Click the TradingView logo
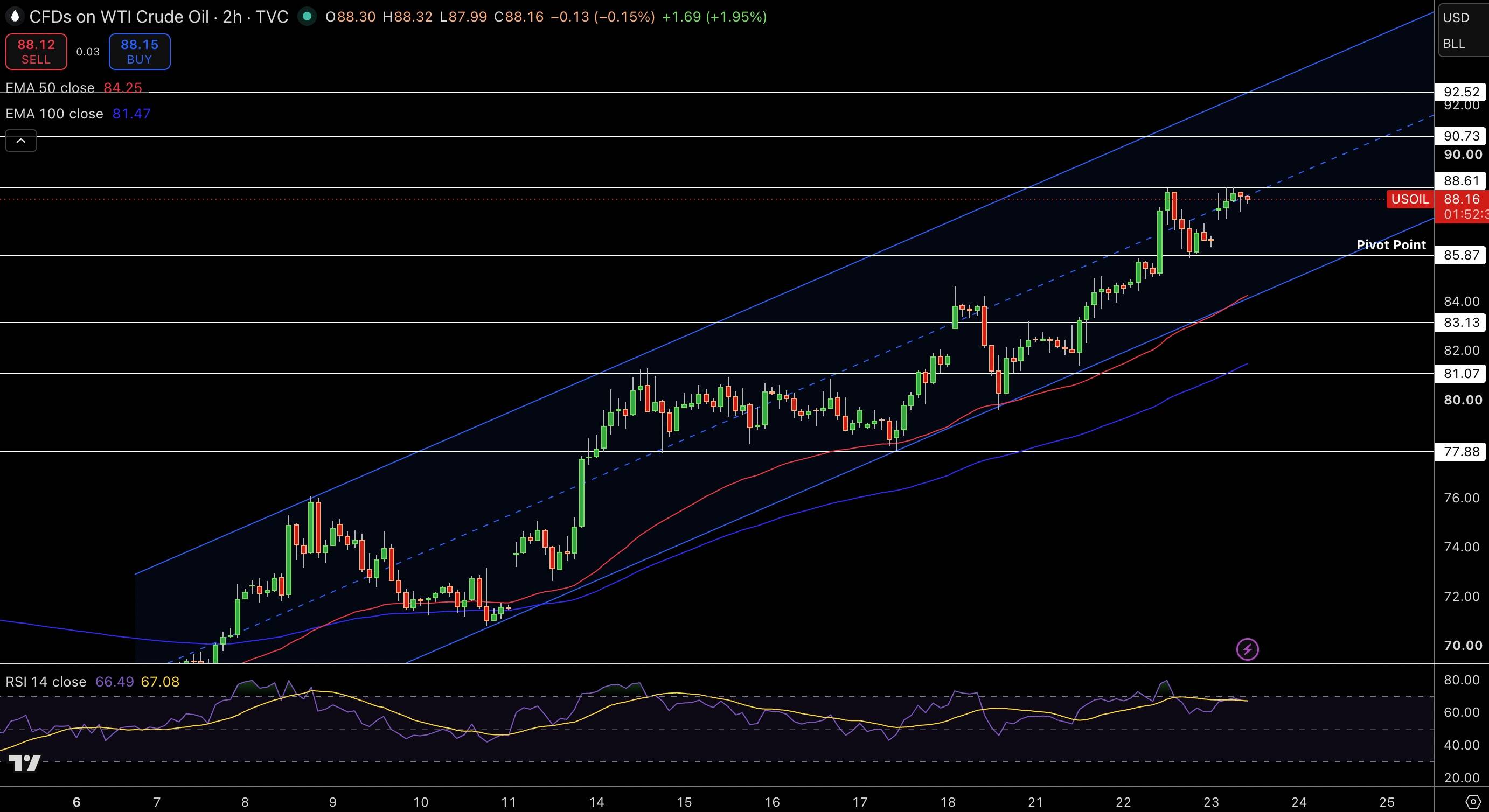The width and height of the screenshot is (1489, 812). 24,763
